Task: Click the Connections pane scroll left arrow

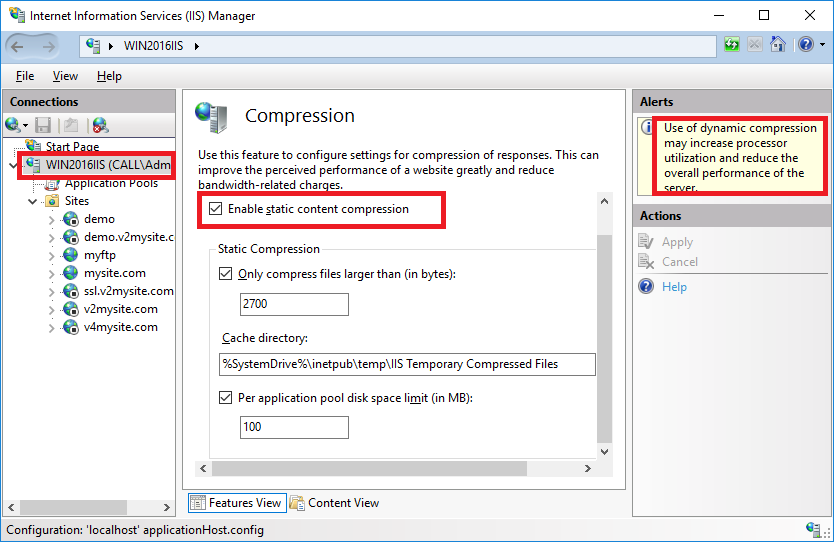Action: 11,507
